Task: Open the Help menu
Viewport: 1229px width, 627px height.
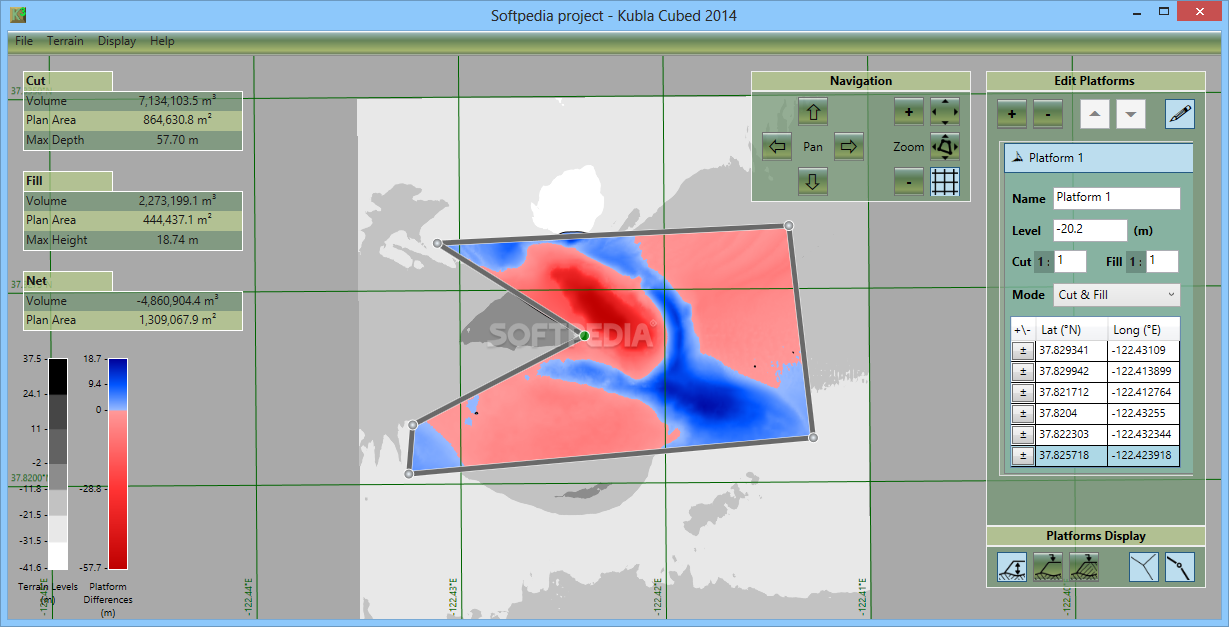Action: (162, 41)
